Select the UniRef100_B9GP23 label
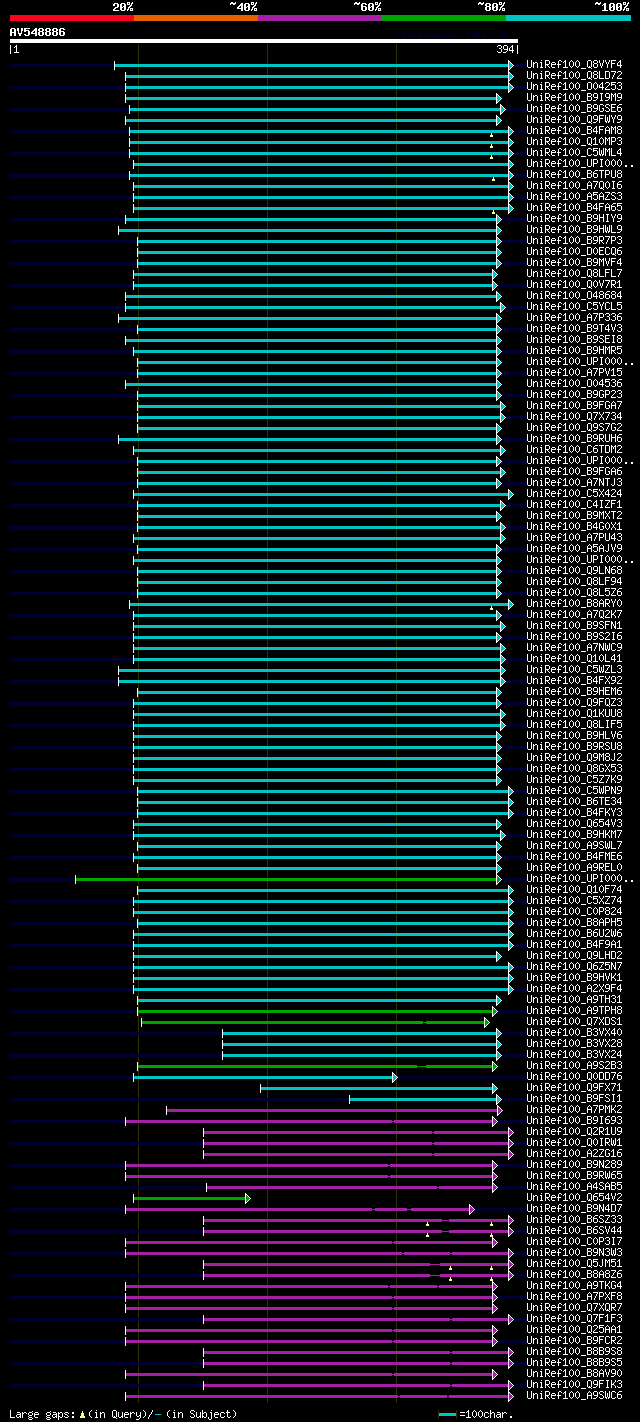The height and width of the screenshot is (1422, 640). pyautogui.click(x=574, y=394)
